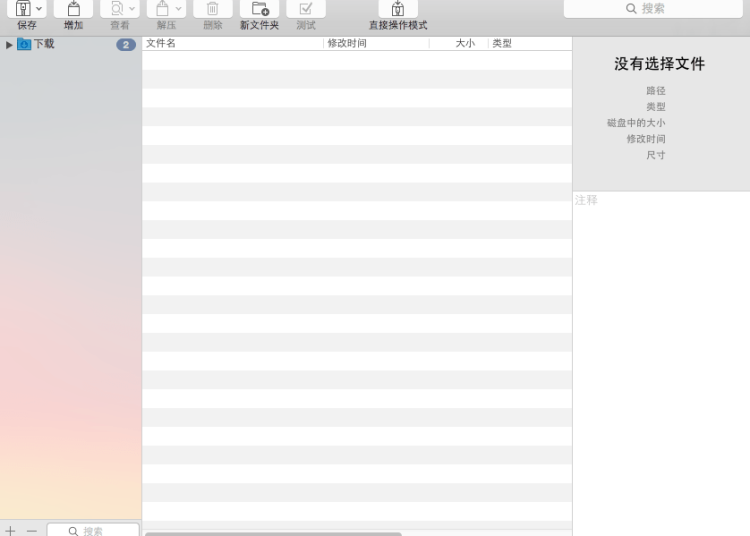Viewport: 750px width, 536px height.
Task: Open the dropdown arrow beside 查看
Action: click(132, 9)
